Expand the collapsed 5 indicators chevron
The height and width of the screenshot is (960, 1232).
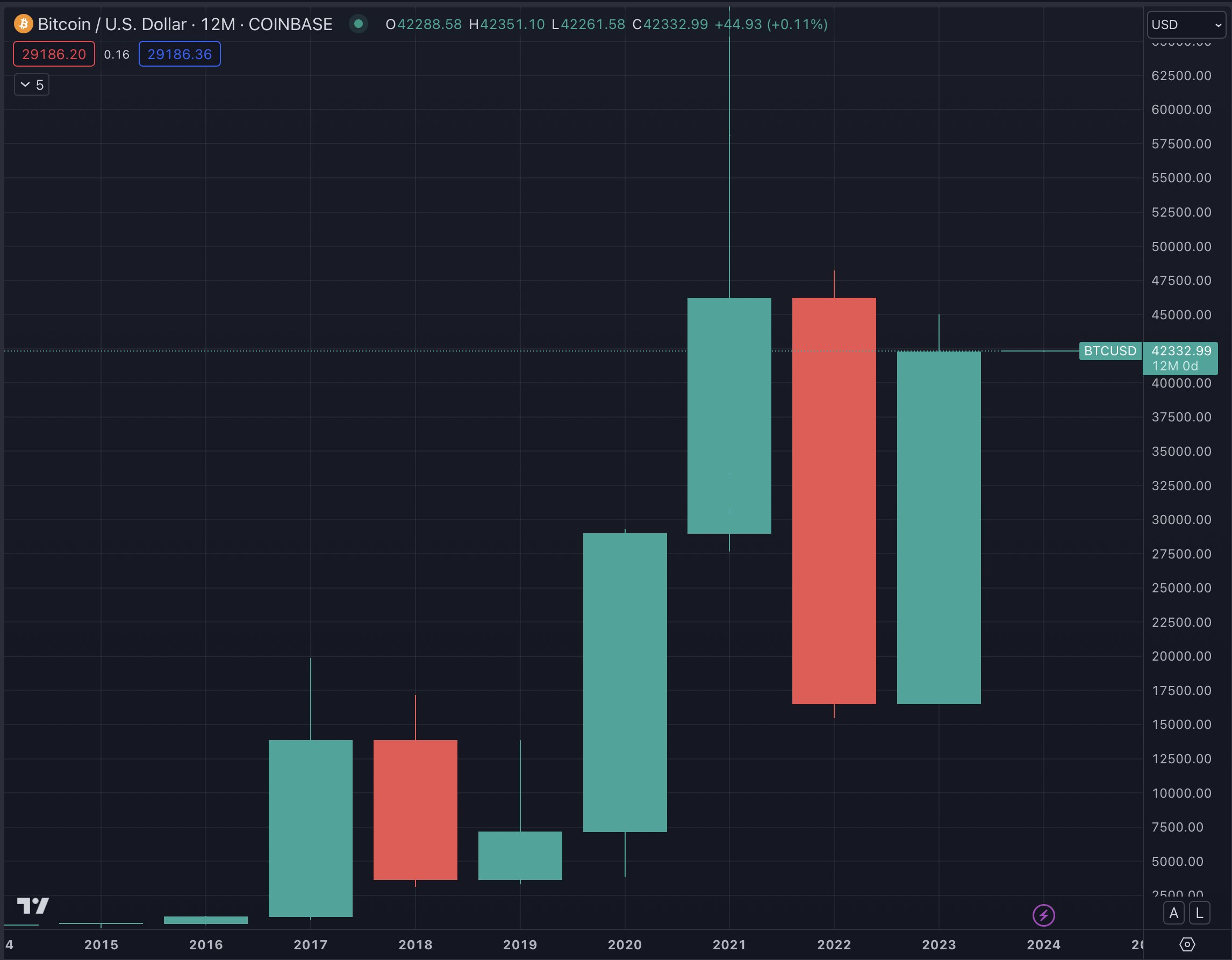[x=32, y=84]
